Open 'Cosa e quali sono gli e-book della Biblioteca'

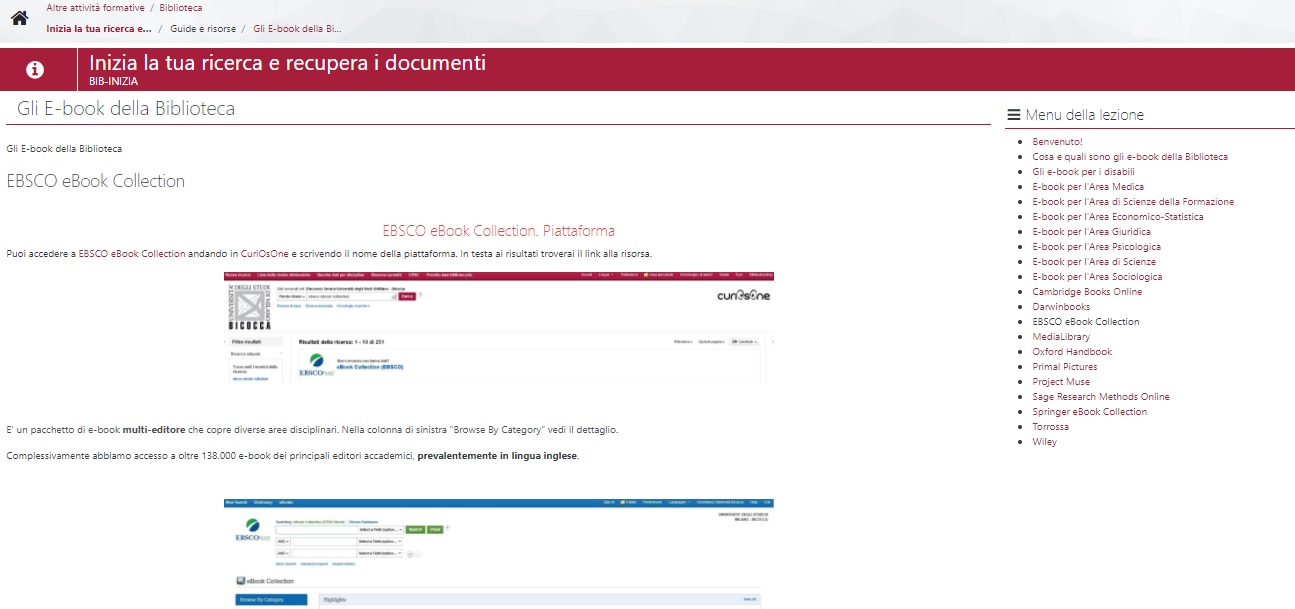[1130, 157]
